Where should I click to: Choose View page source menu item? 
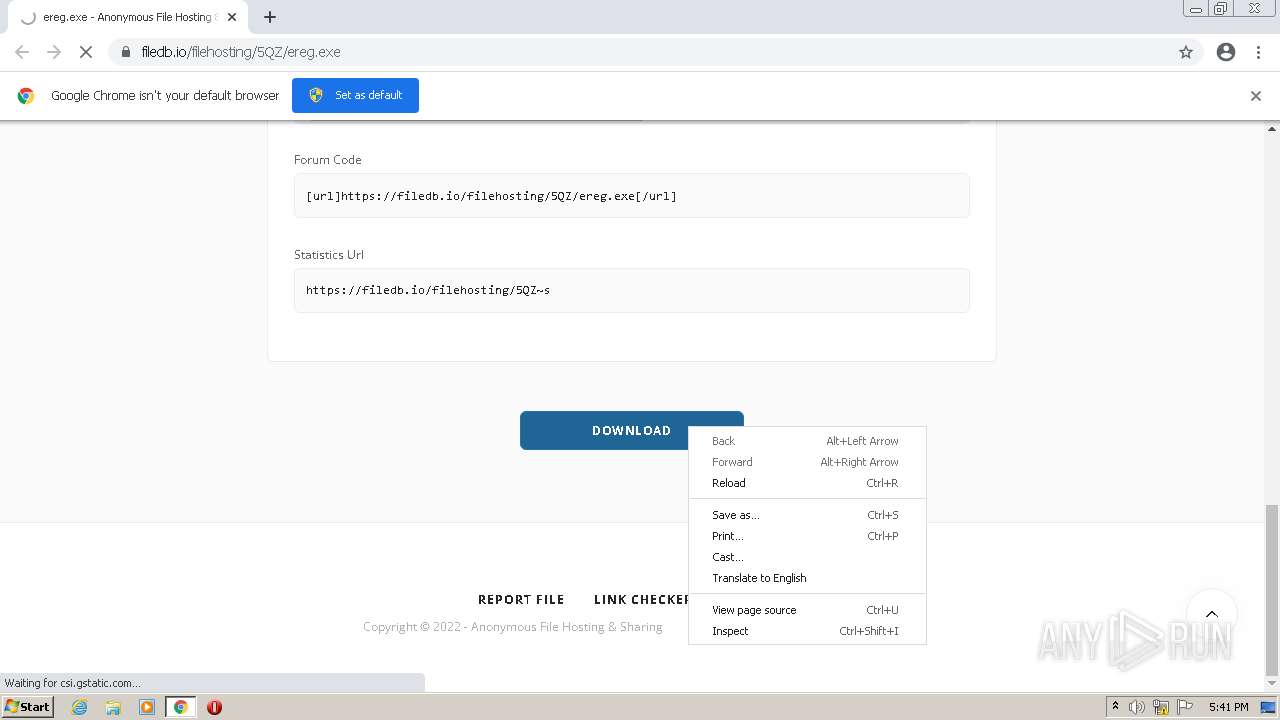(807, 610)
